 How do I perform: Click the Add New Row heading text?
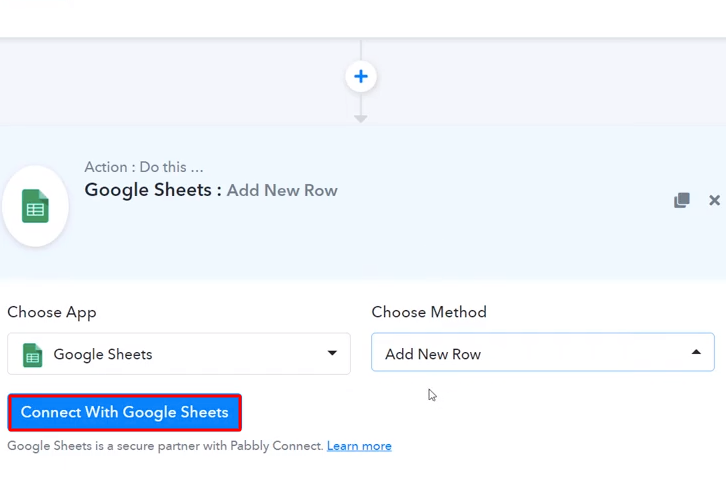coord(282,190)
